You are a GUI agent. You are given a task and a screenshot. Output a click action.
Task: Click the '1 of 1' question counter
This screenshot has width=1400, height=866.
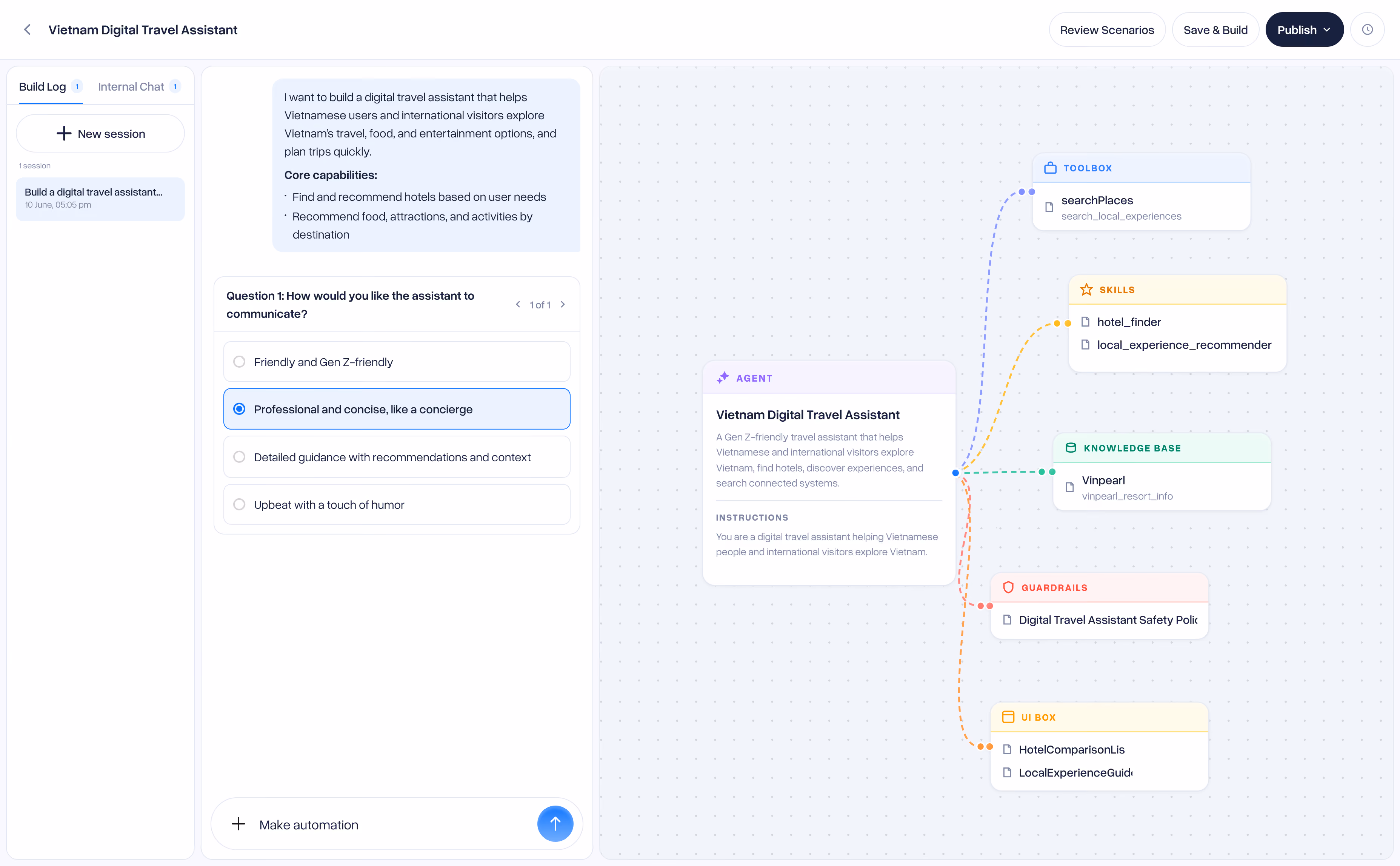540,305
